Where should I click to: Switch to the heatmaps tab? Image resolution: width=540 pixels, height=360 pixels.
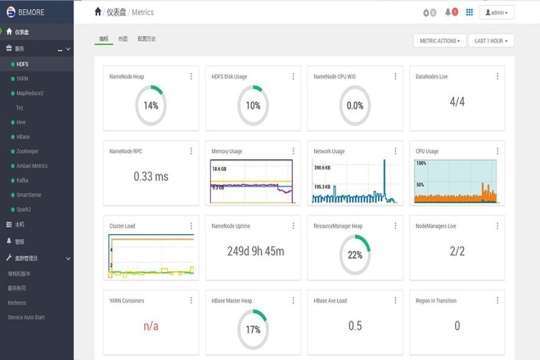click(123, 39)
